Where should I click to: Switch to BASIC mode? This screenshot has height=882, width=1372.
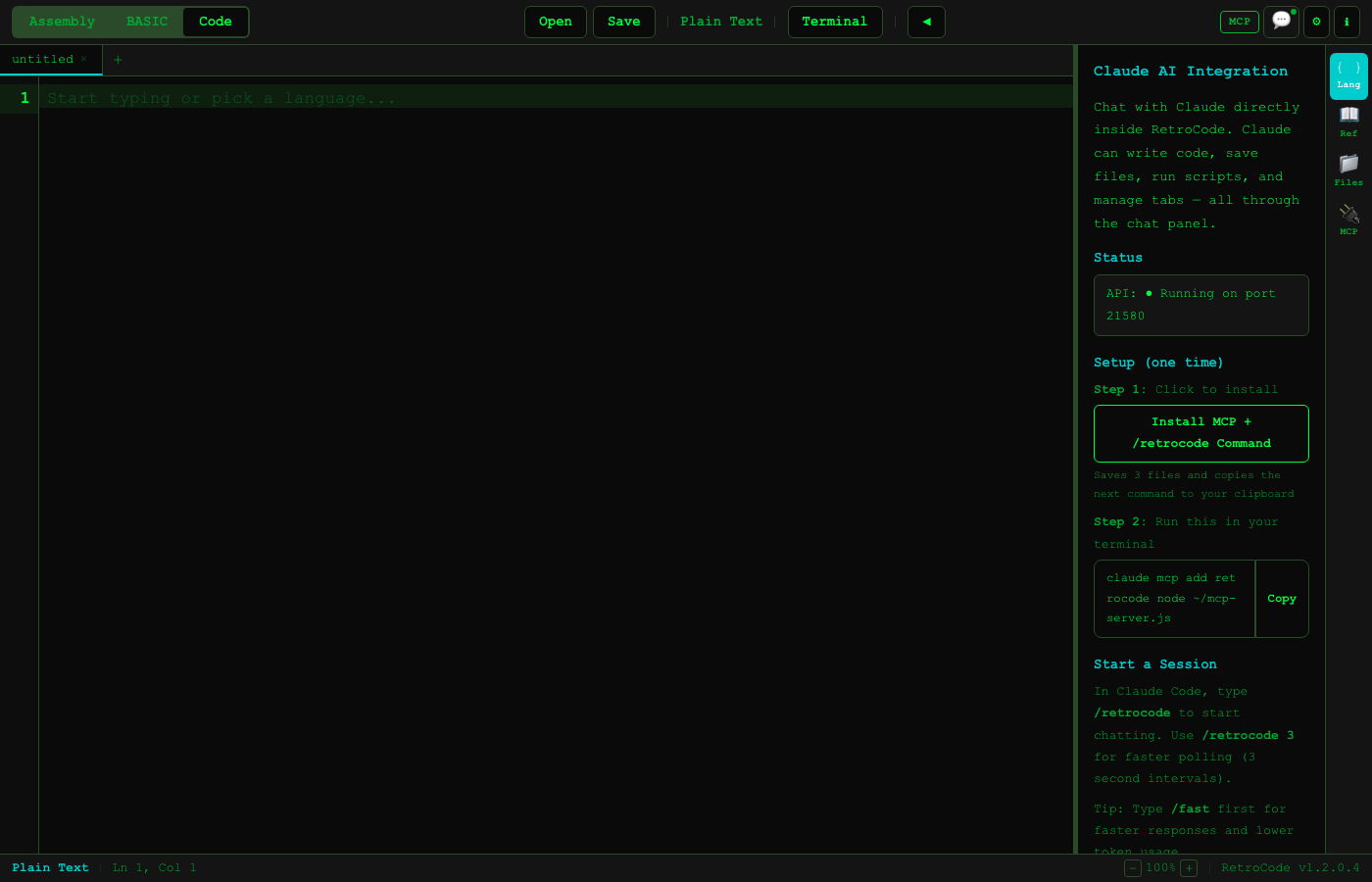tap(146, 21)
